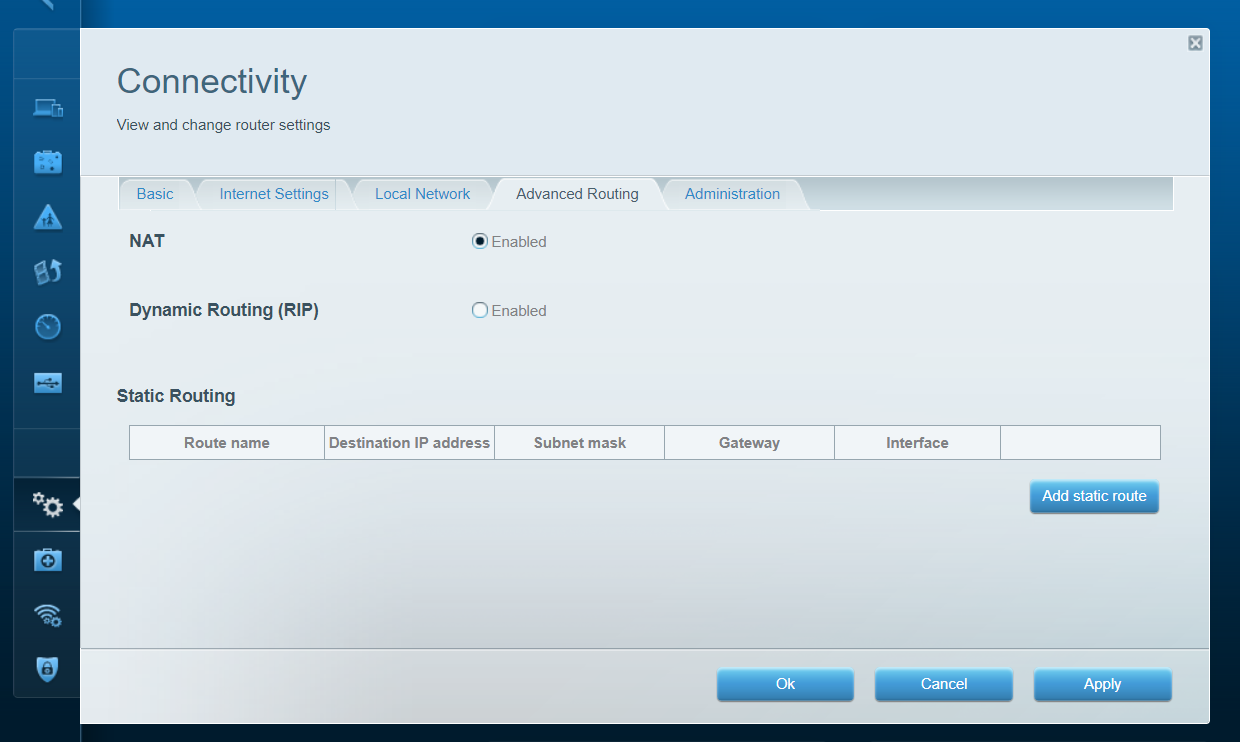Close the Connectivity dialog
This screenshot has width=1240, height=742.
click(x=1195, y=43)
